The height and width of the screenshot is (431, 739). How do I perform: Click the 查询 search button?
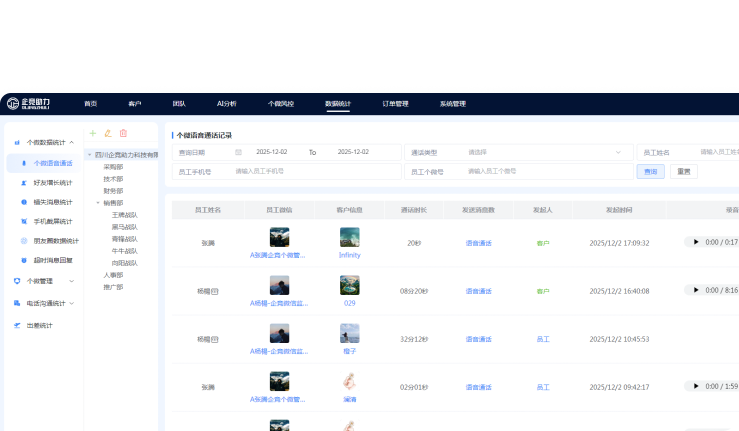pos(650,171)
